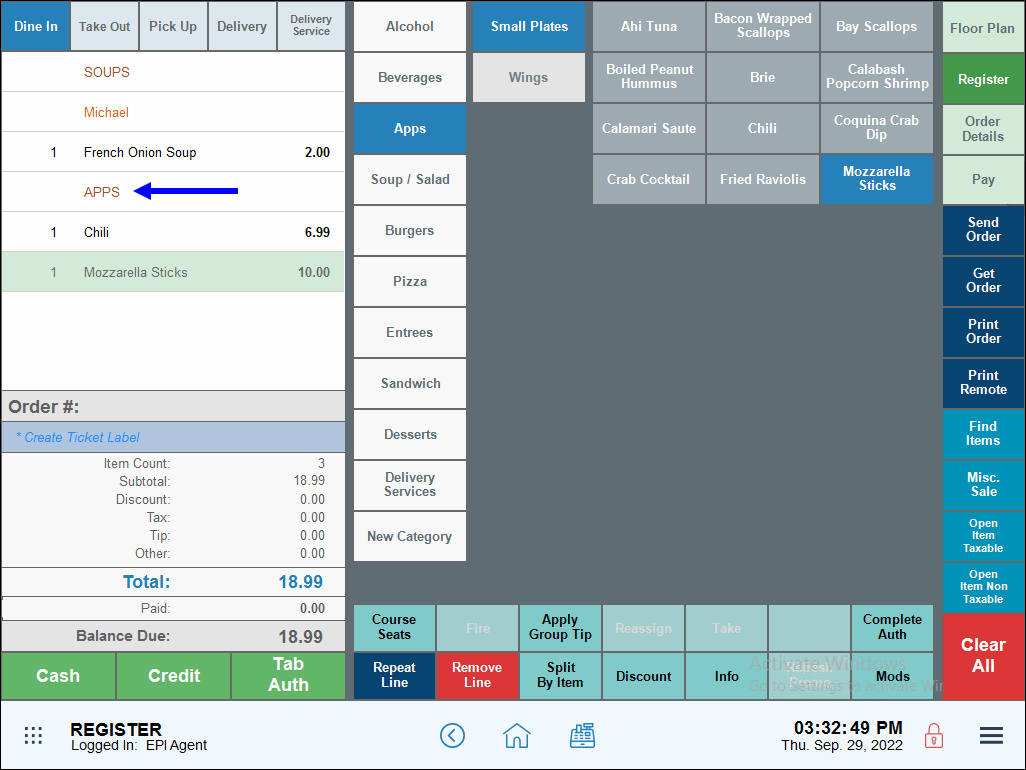
Task: Add Calabash Popcorn Shrimp item
Action: click(876, 77)
